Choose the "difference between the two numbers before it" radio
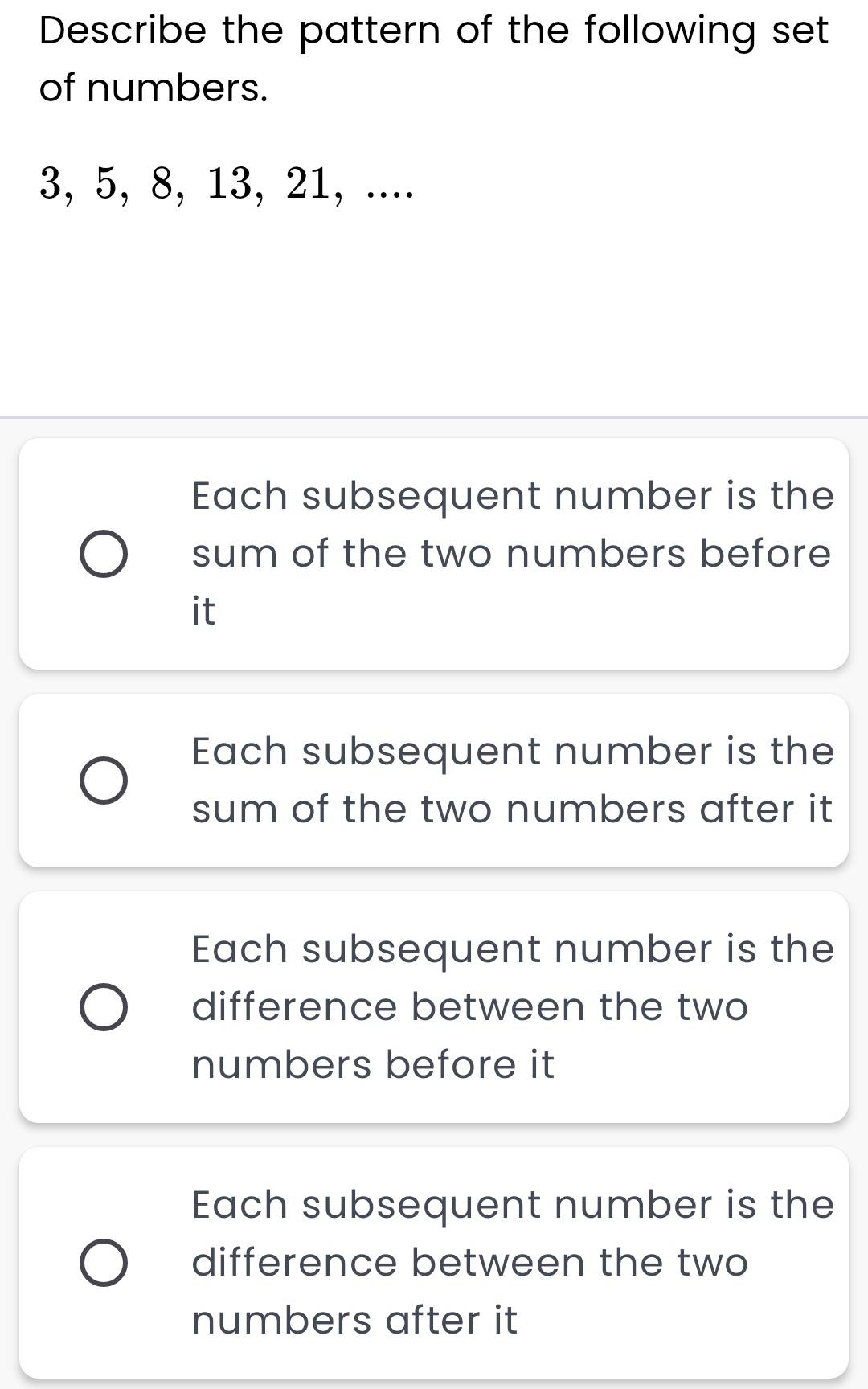 104,1007
